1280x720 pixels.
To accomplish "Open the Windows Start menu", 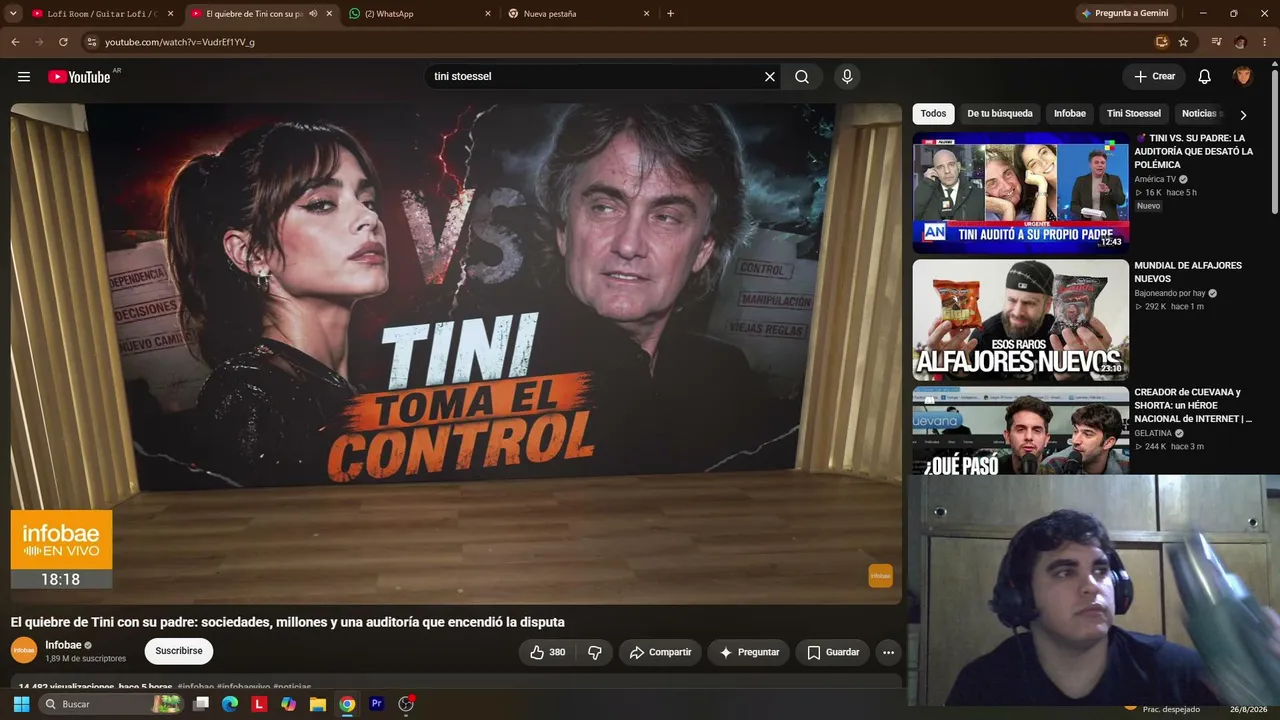I will 21,704.
